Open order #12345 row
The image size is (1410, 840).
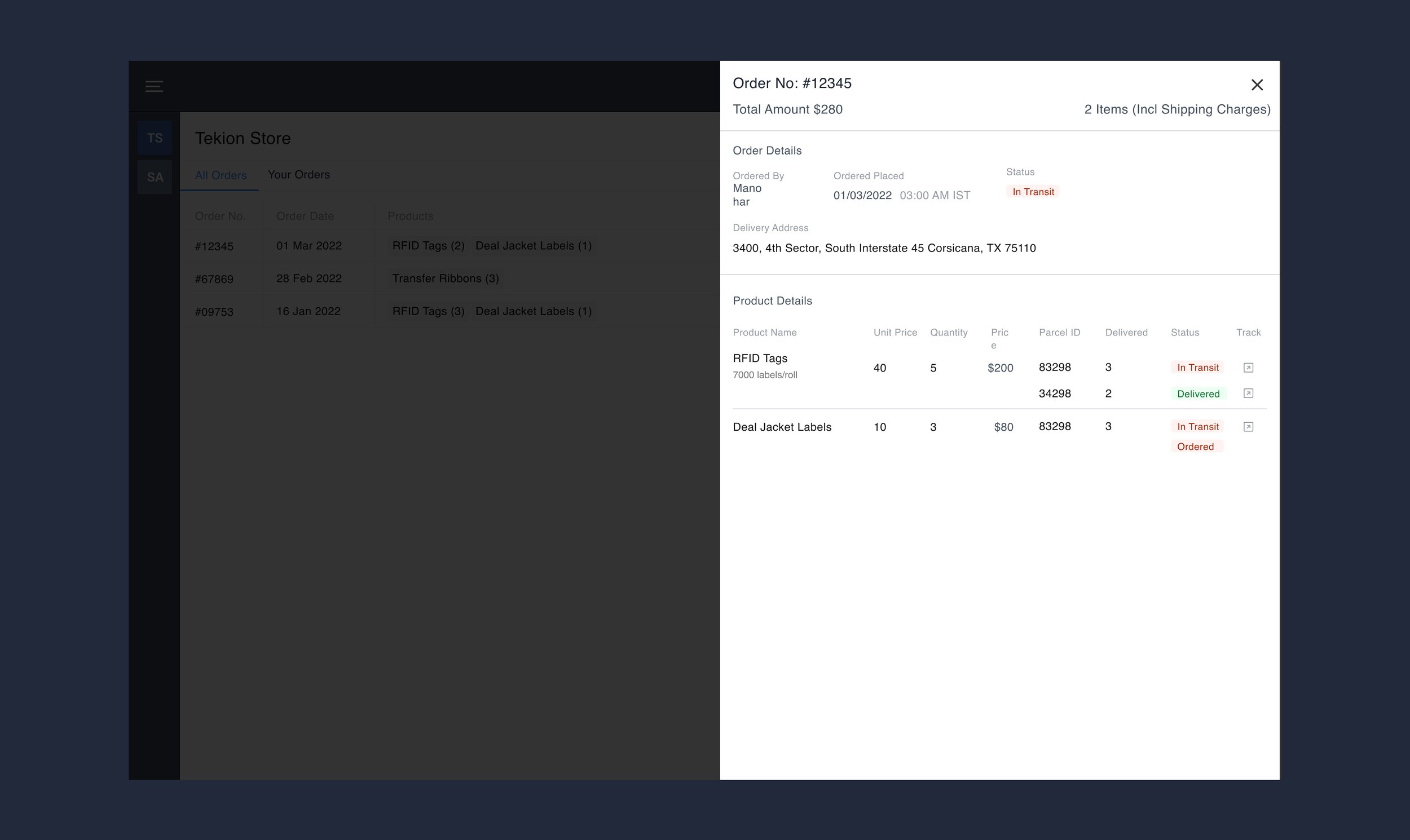point(214,246)
